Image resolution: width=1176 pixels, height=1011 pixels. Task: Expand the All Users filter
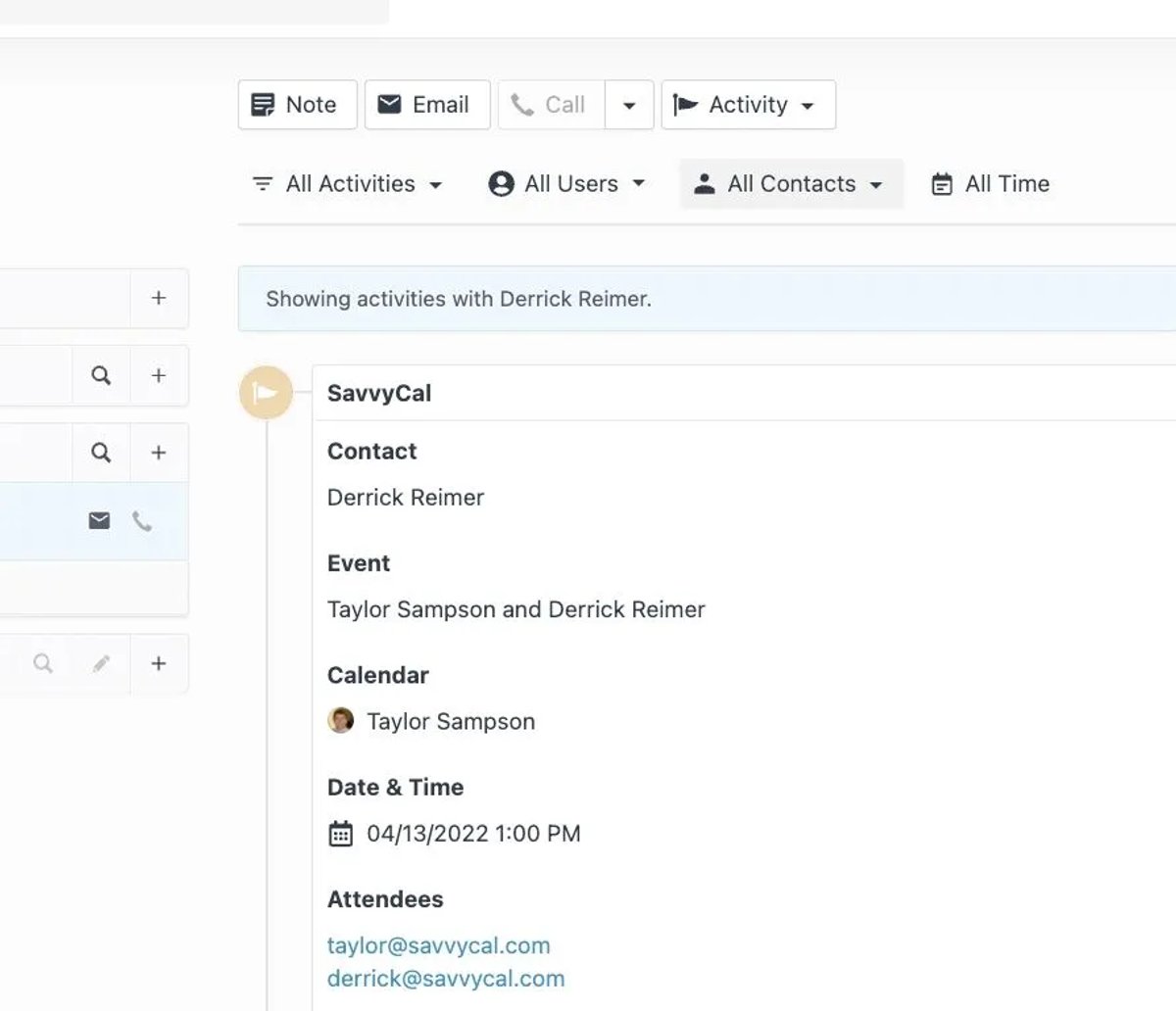click(567, 184)
